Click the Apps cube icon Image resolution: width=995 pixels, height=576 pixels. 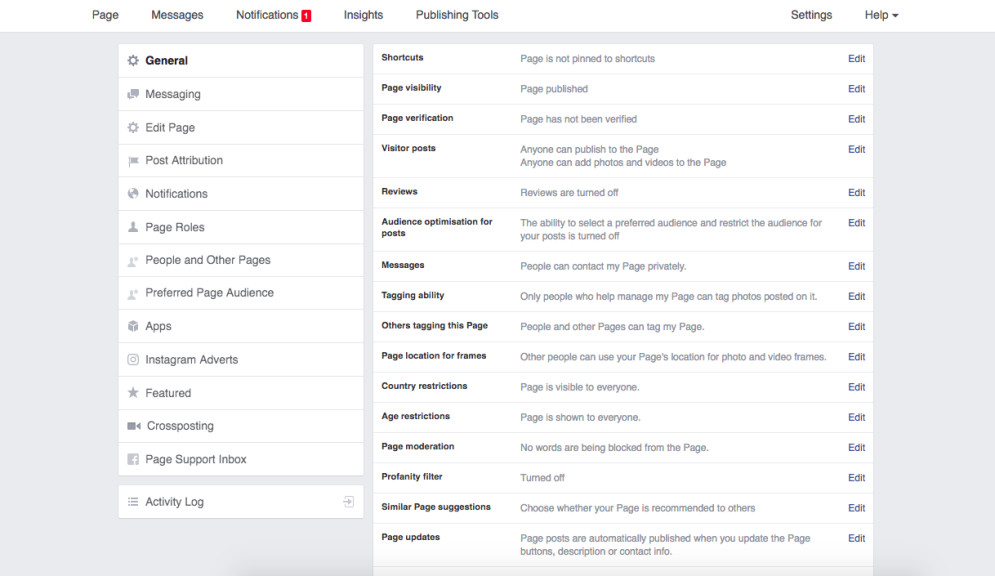133,326
